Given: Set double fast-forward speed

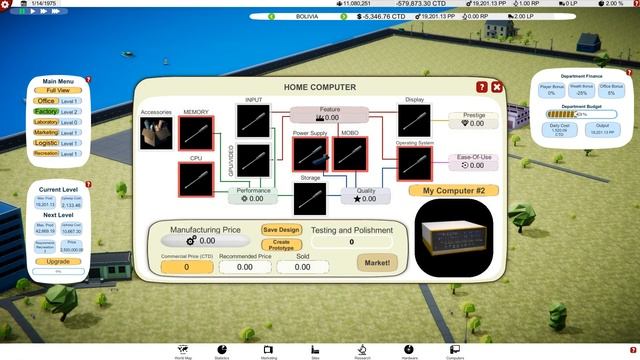Looking at the screenshot, I should pyautogui.click(x=43, y=11).
